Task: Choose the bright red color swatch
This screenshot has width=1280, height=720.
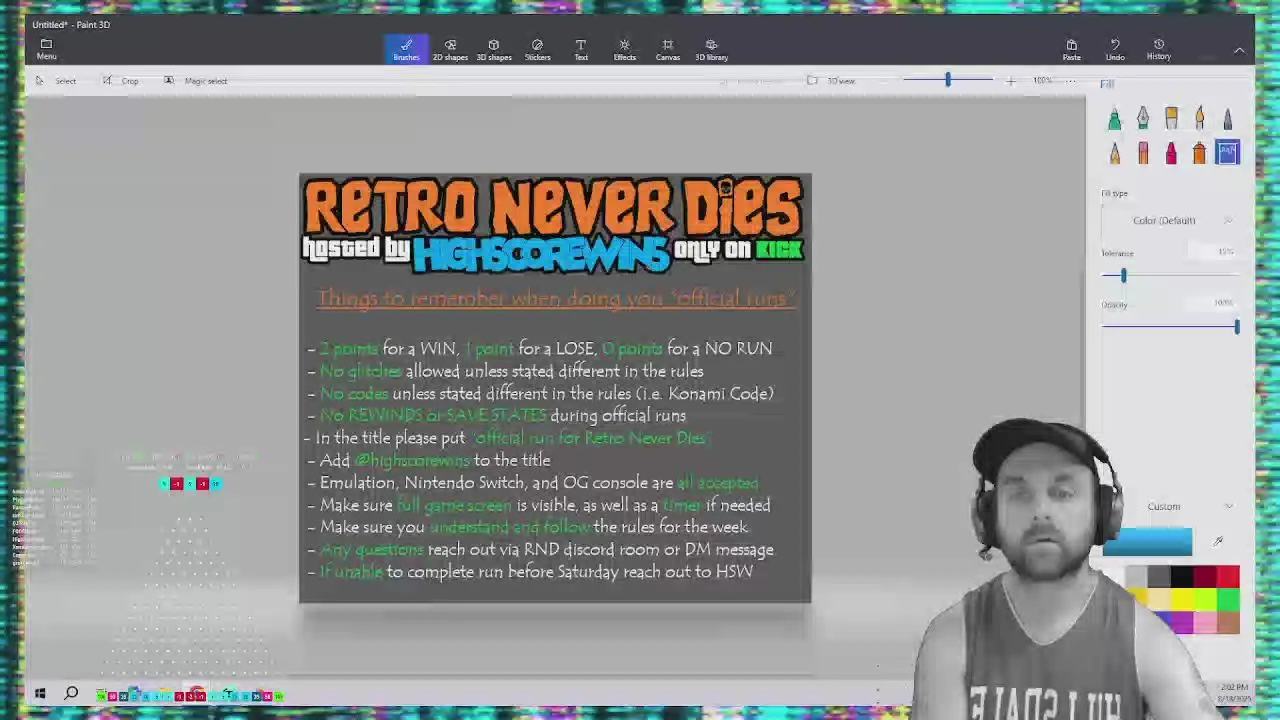Action: click(x=1228, y=576)
